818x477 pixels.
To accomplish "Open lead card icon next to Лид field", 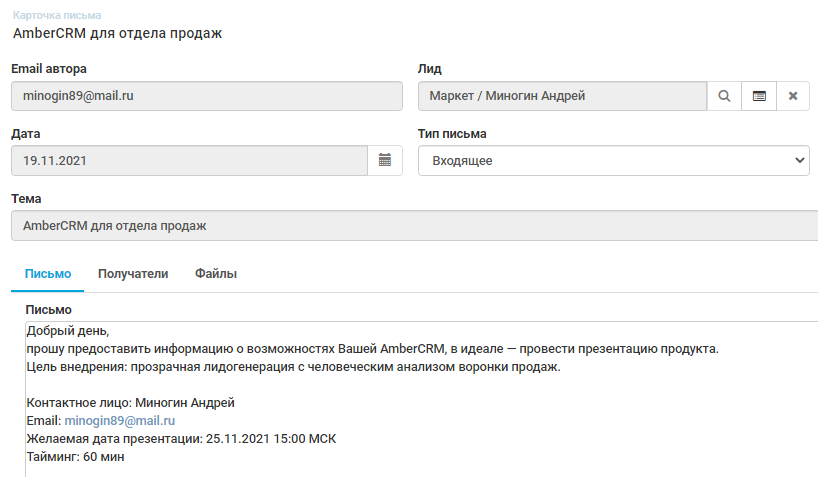I will point(759,96).
